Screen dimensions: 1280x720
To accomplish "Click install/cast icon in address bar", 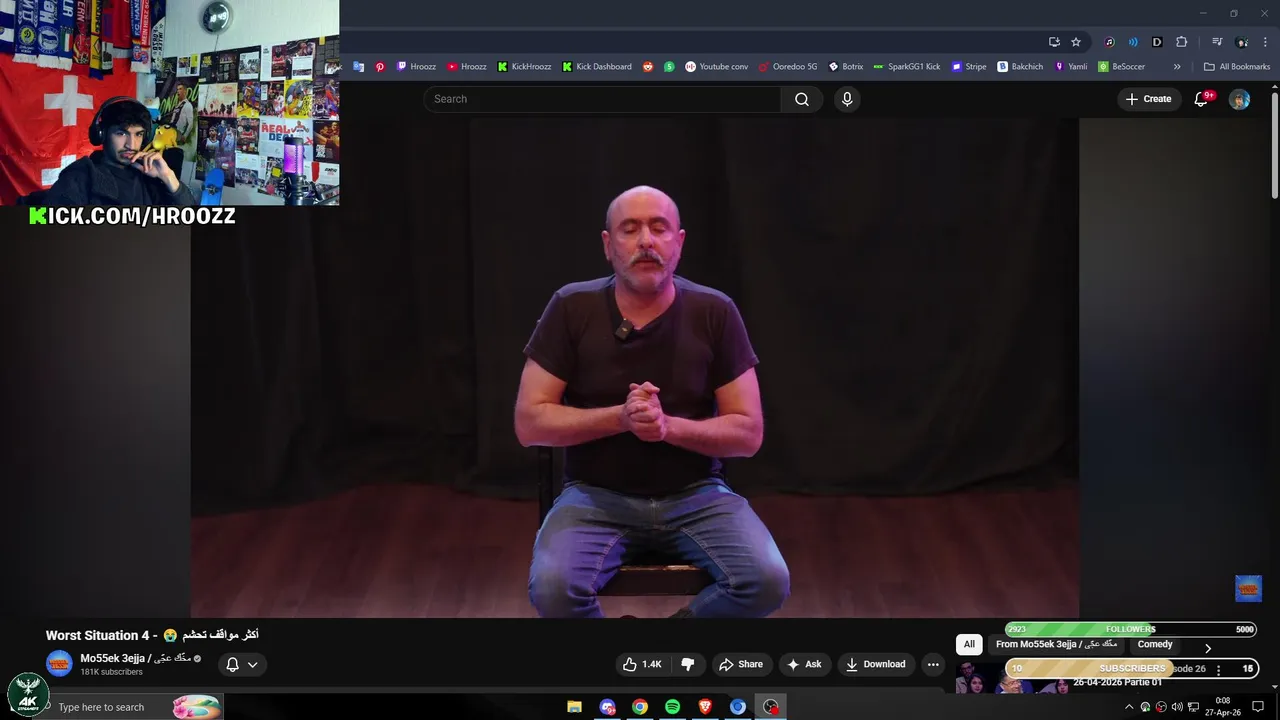I will [1054, 42].
